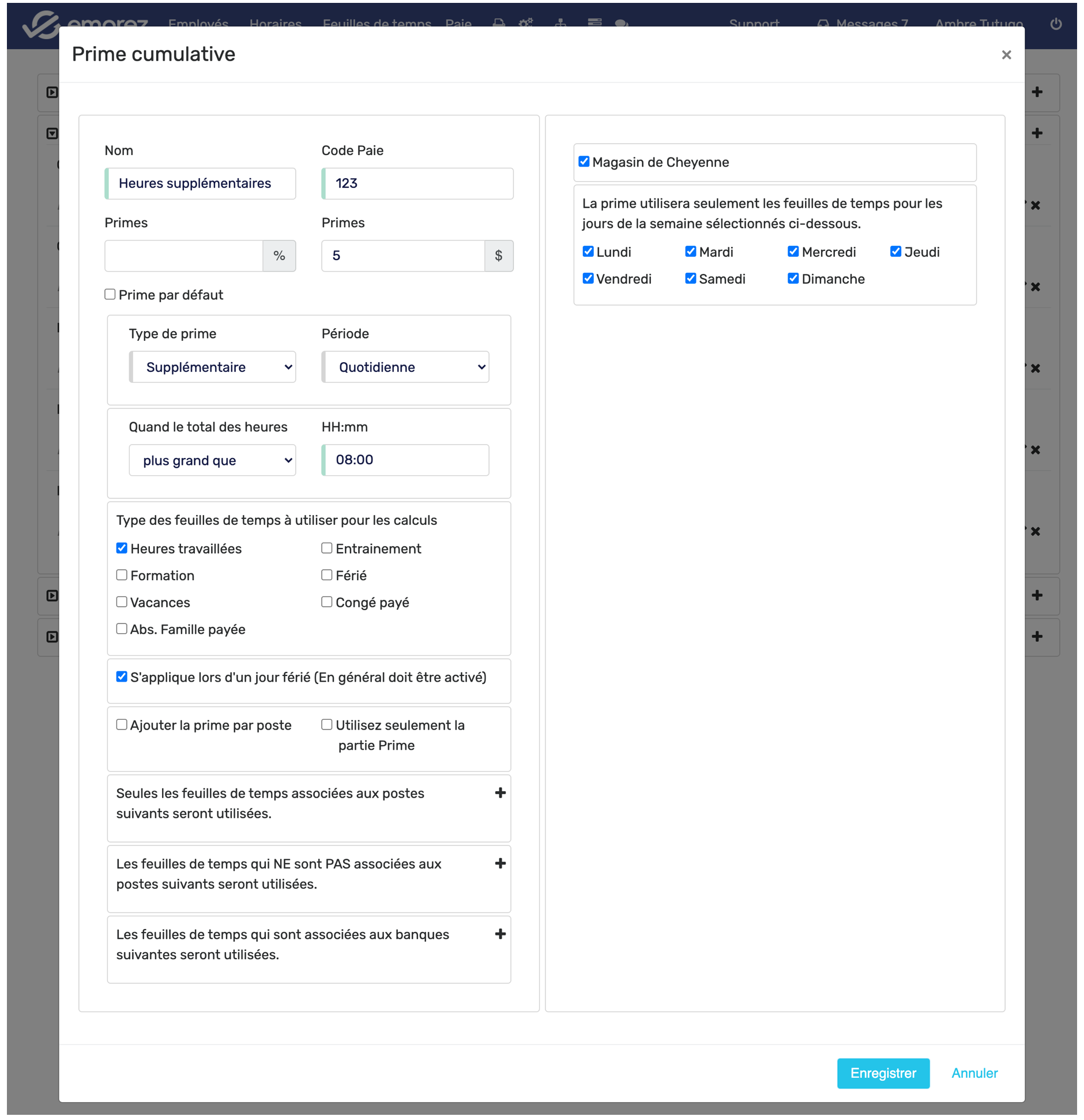Click the 'Type de prime' label

coord(173,334)
